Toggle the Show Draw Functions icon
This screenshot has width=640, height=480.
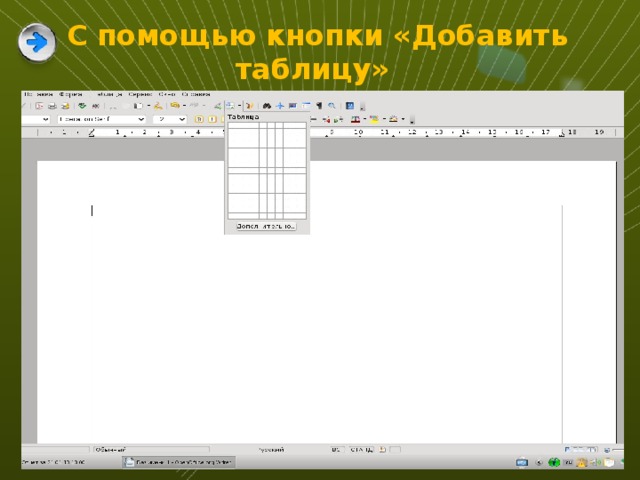[x=250, y=106]
